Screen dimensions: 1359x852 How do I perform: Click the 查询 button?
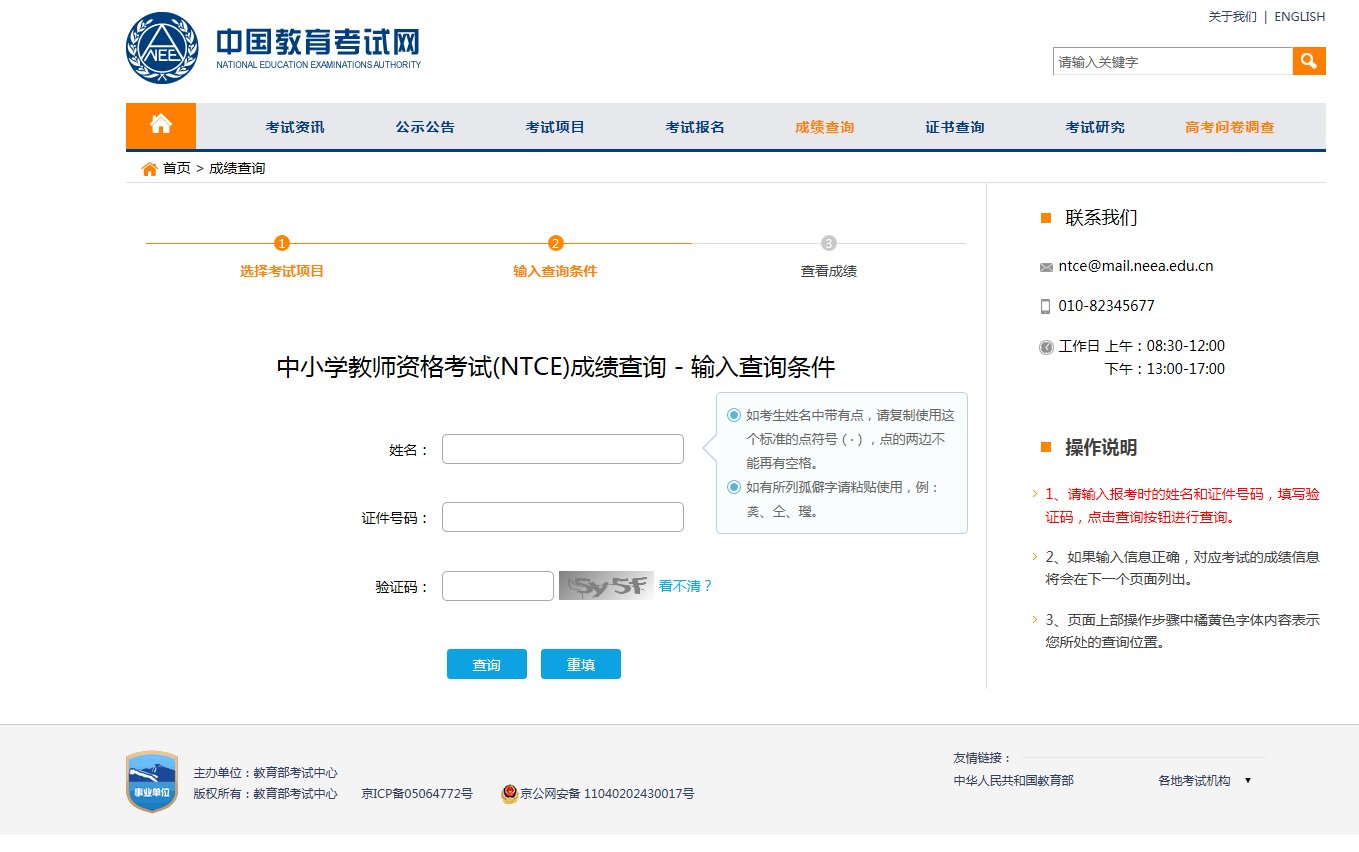(x=487, y=663)
